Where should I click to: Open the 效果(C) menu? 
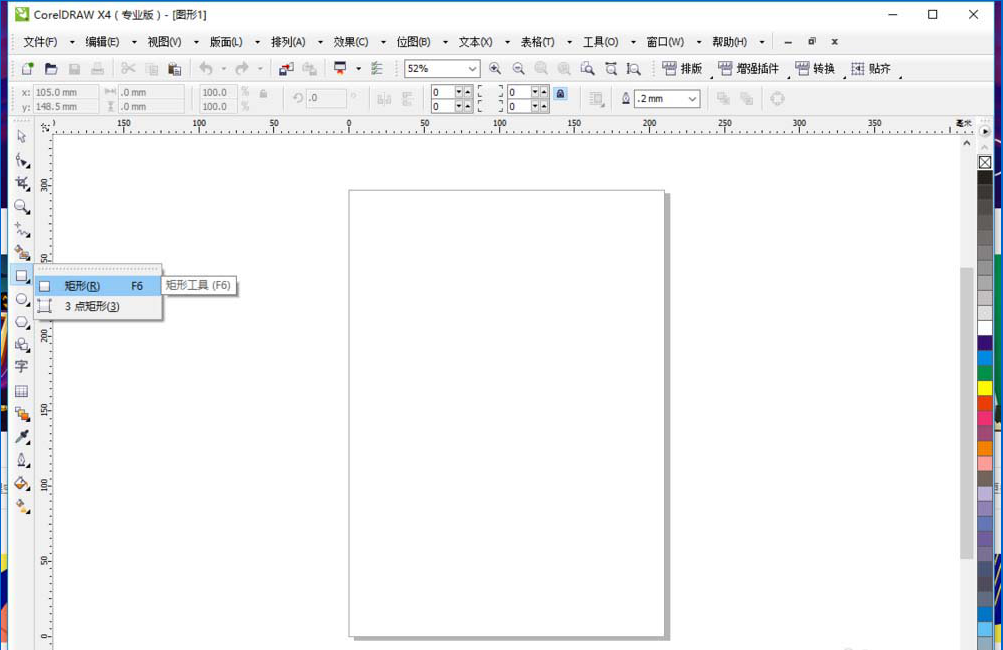351,42
